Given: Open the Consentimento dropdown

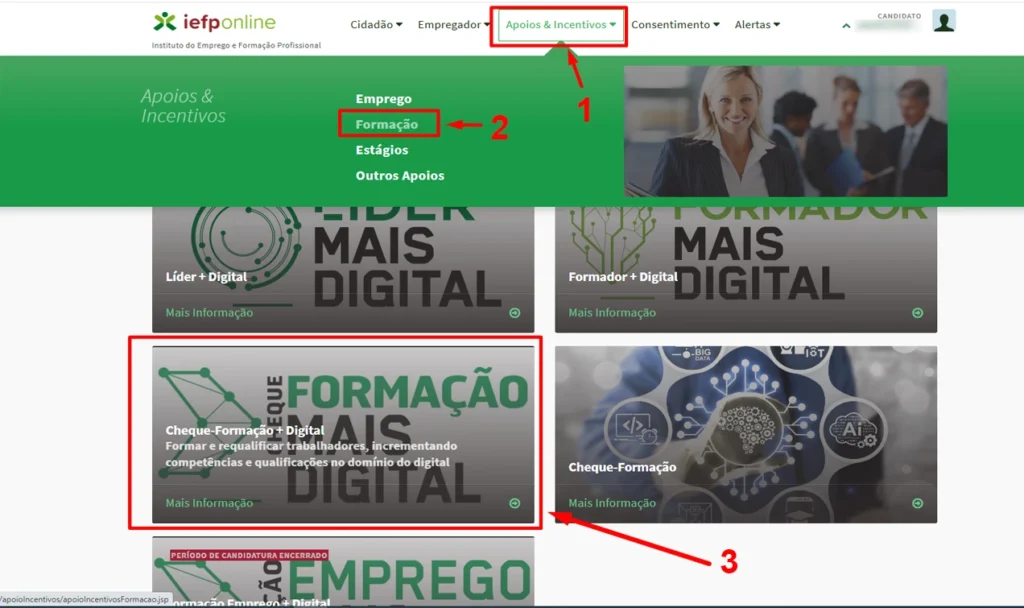Looking at the screenshot, I should tap(675, 24).
